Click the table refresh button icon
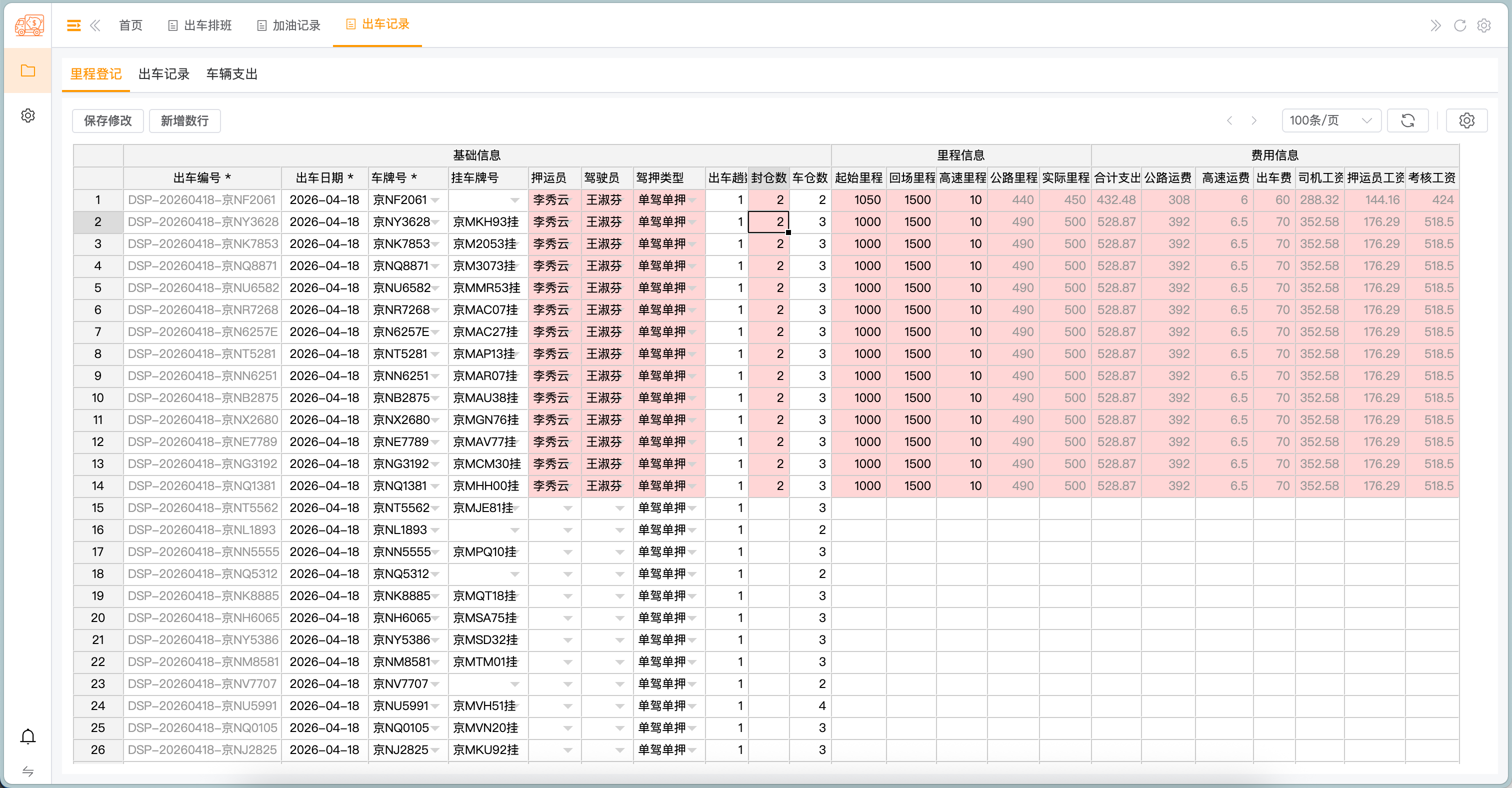Image resolution: width=1512 pixels, height=788 pixels. pos(1407,121)
